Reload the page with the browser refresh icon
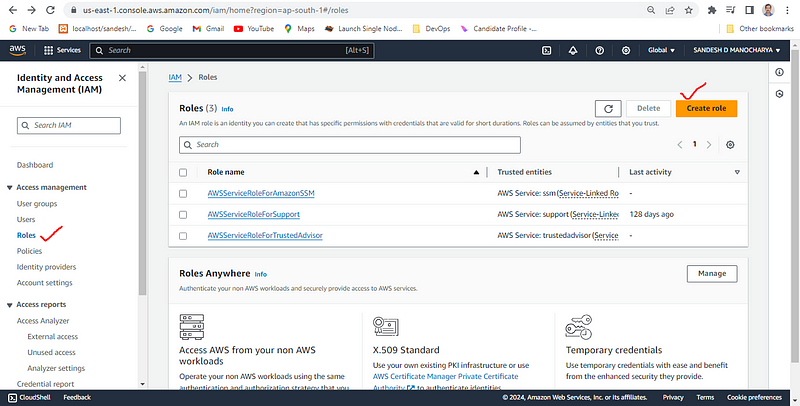Screen dimensions: 800x406 (50, 10)
